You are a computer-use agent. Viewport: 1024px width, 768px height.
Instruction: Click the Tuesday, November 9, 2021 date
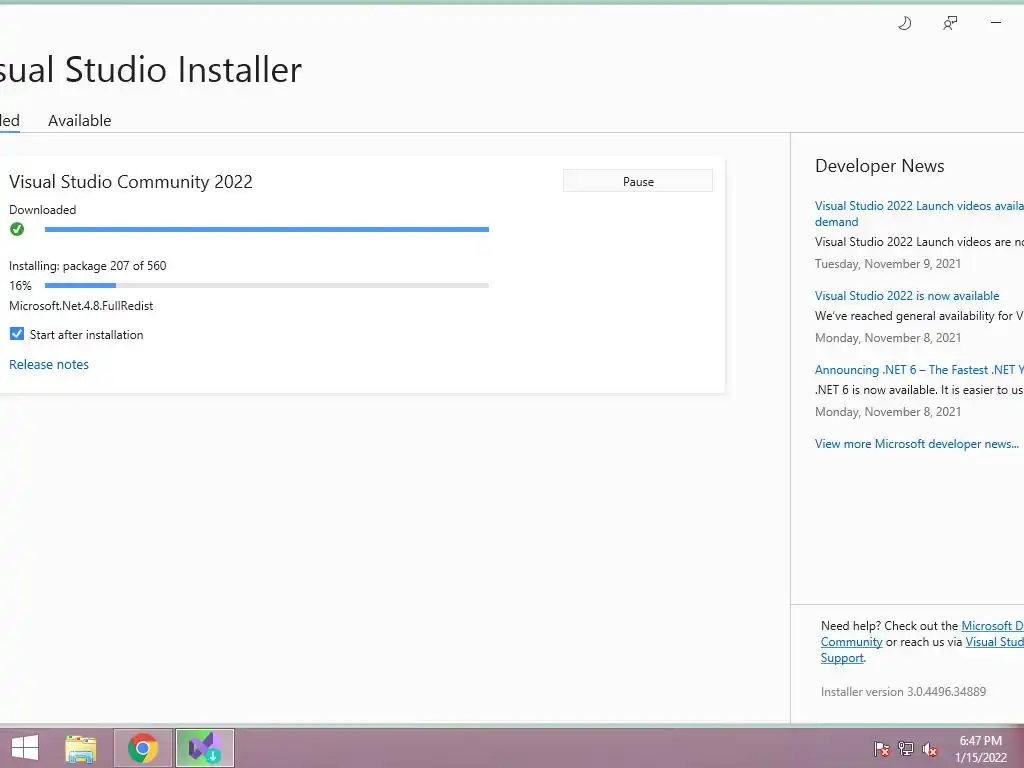pos(888,264)
